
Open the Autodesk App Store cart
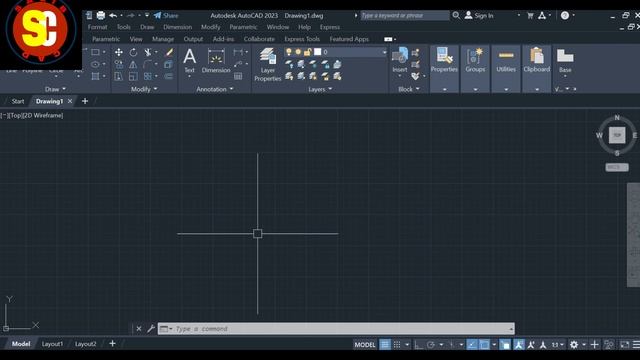pyautogui.click(x=530, y=16)
